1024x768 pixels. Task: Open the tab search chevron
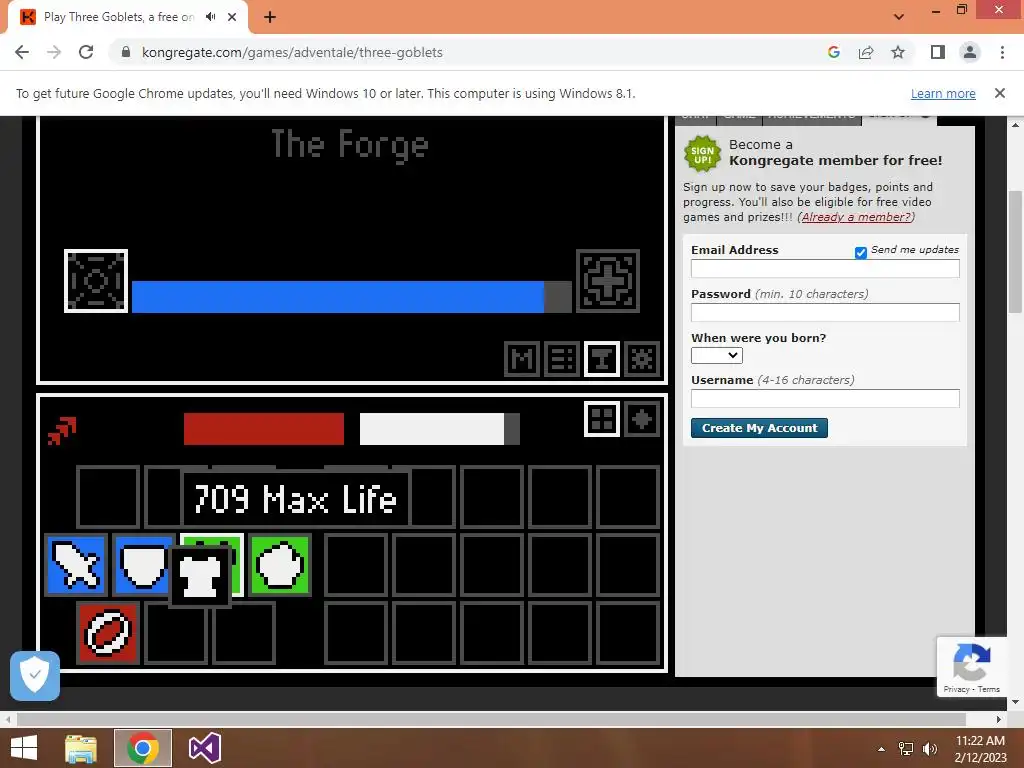pyautogui.click(x=899, y=17)
